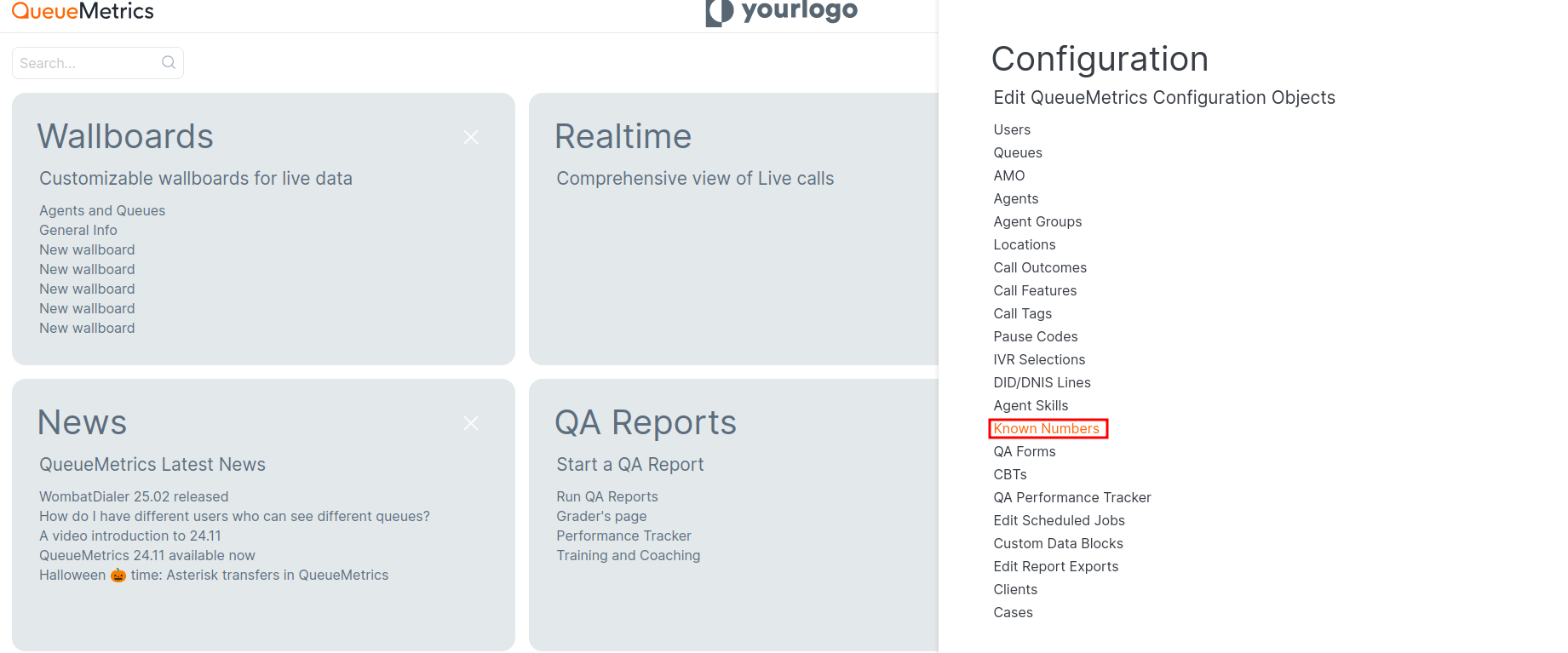Close the News card

pyautogui.click(x=471, y=423)
